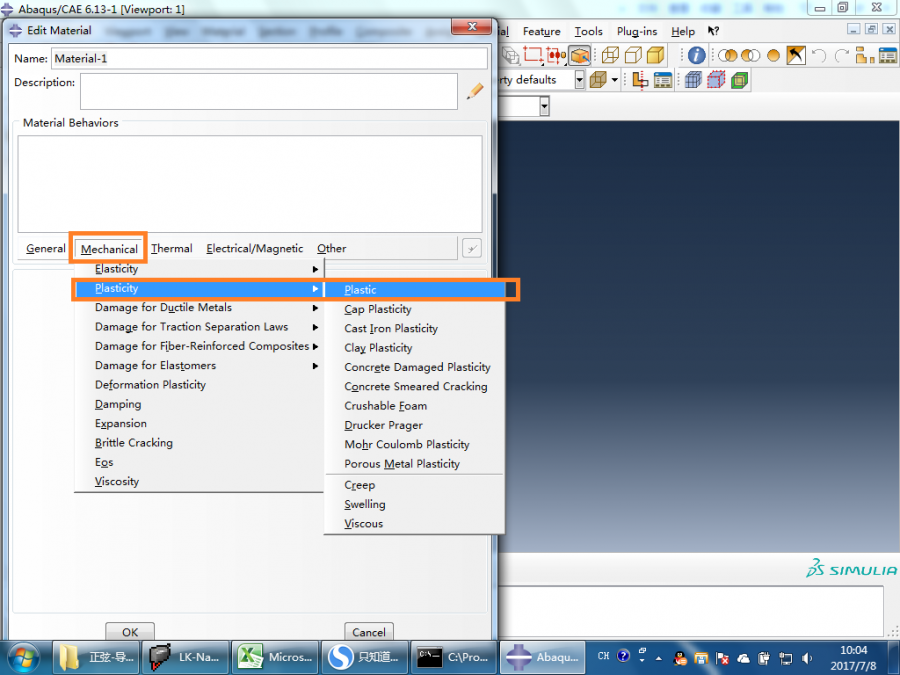Open the view cut manager table icon

tap(662, 80)
